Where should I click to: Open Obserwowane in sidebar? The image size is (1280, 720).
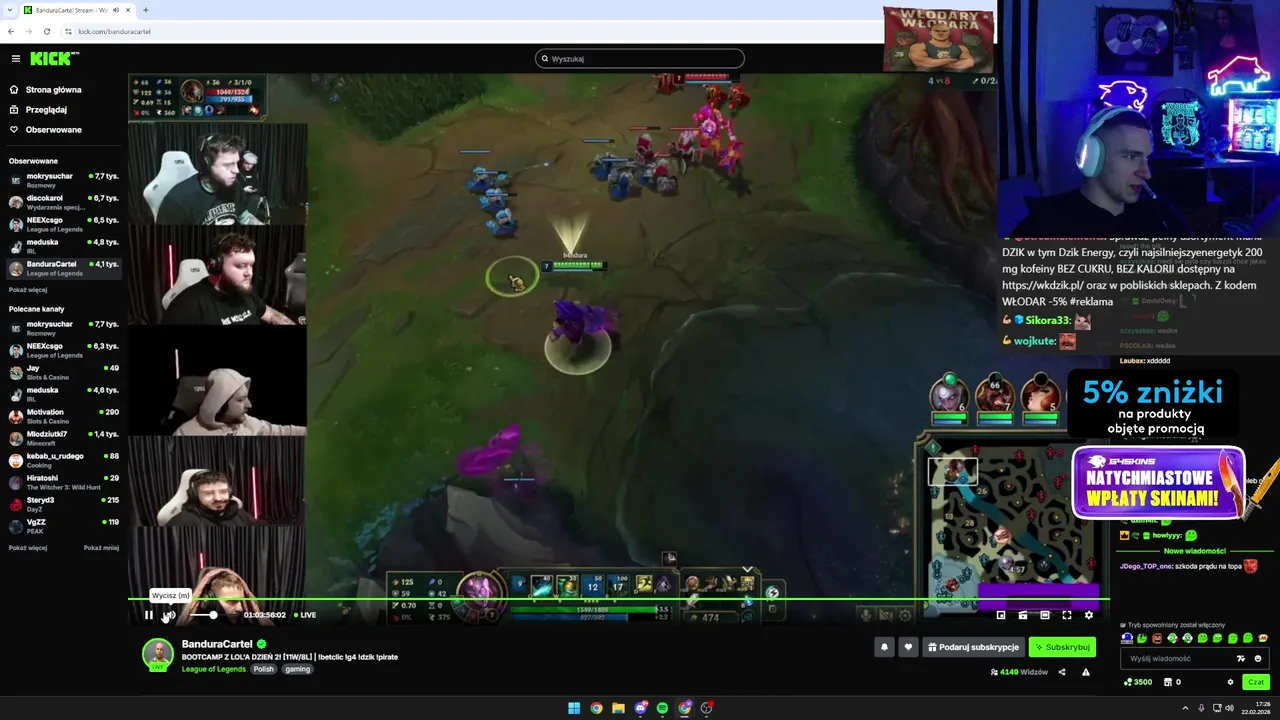(x=45, y=130)
